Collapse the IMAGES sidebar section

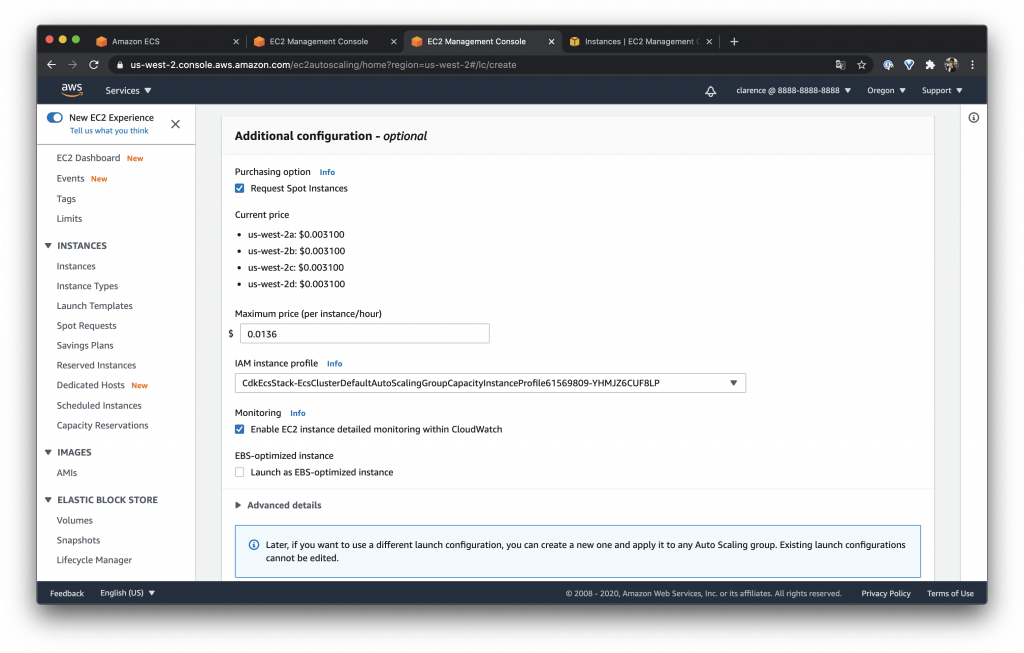[x=48, y=452]
